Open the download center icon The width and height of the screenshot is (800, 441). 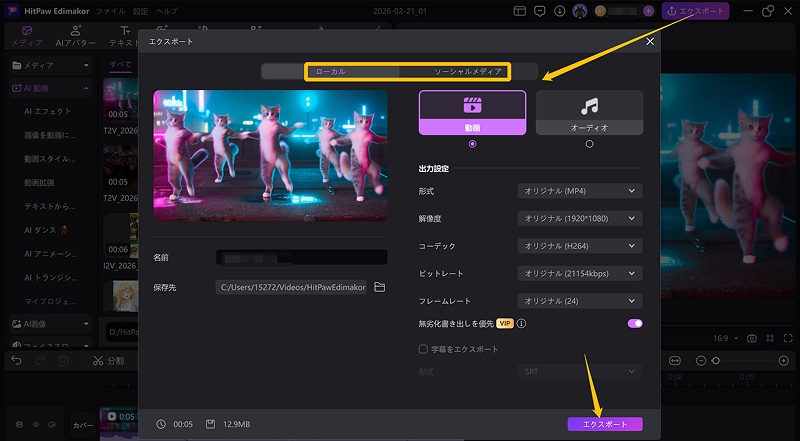[560, 11]
